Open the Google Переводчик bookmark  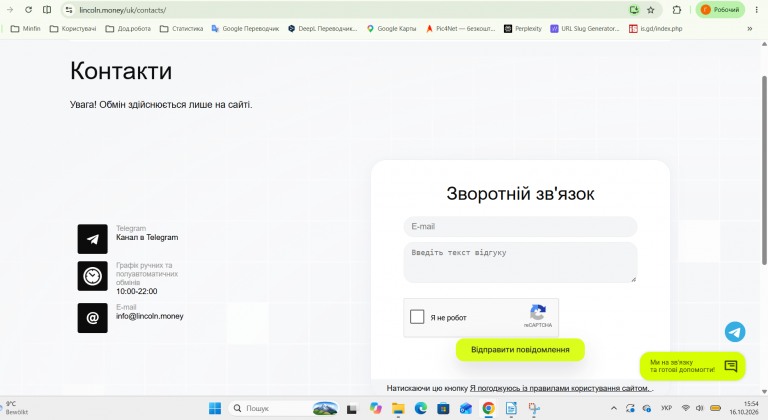click(245, 28)
